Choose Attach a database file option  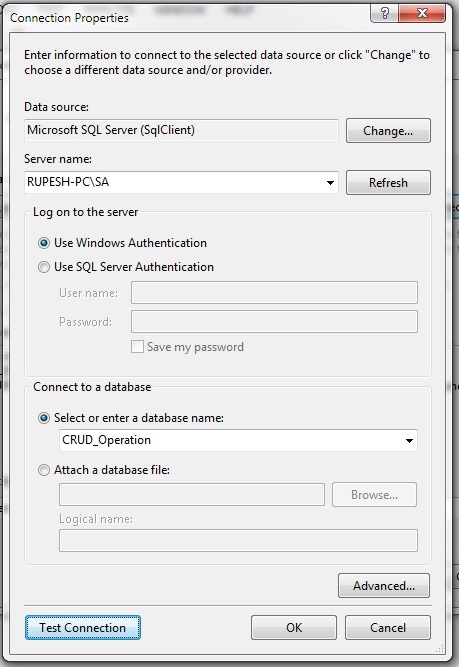[x=43, y=470]
